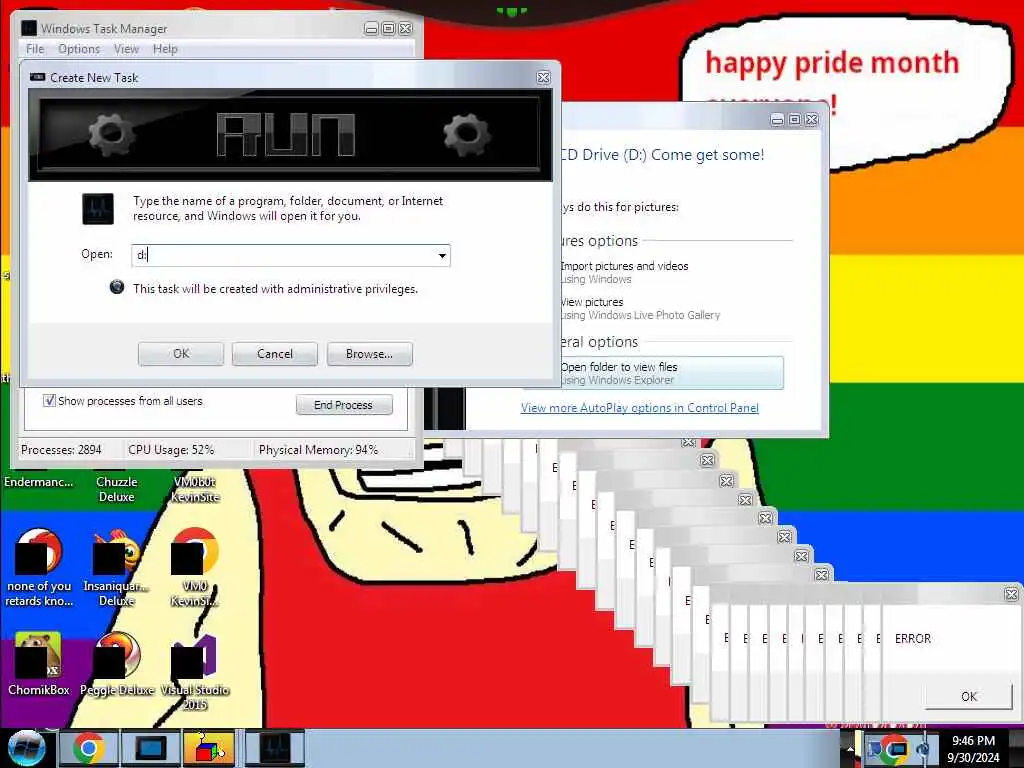Launch Chrome from the taskbar

coord(88,748)
